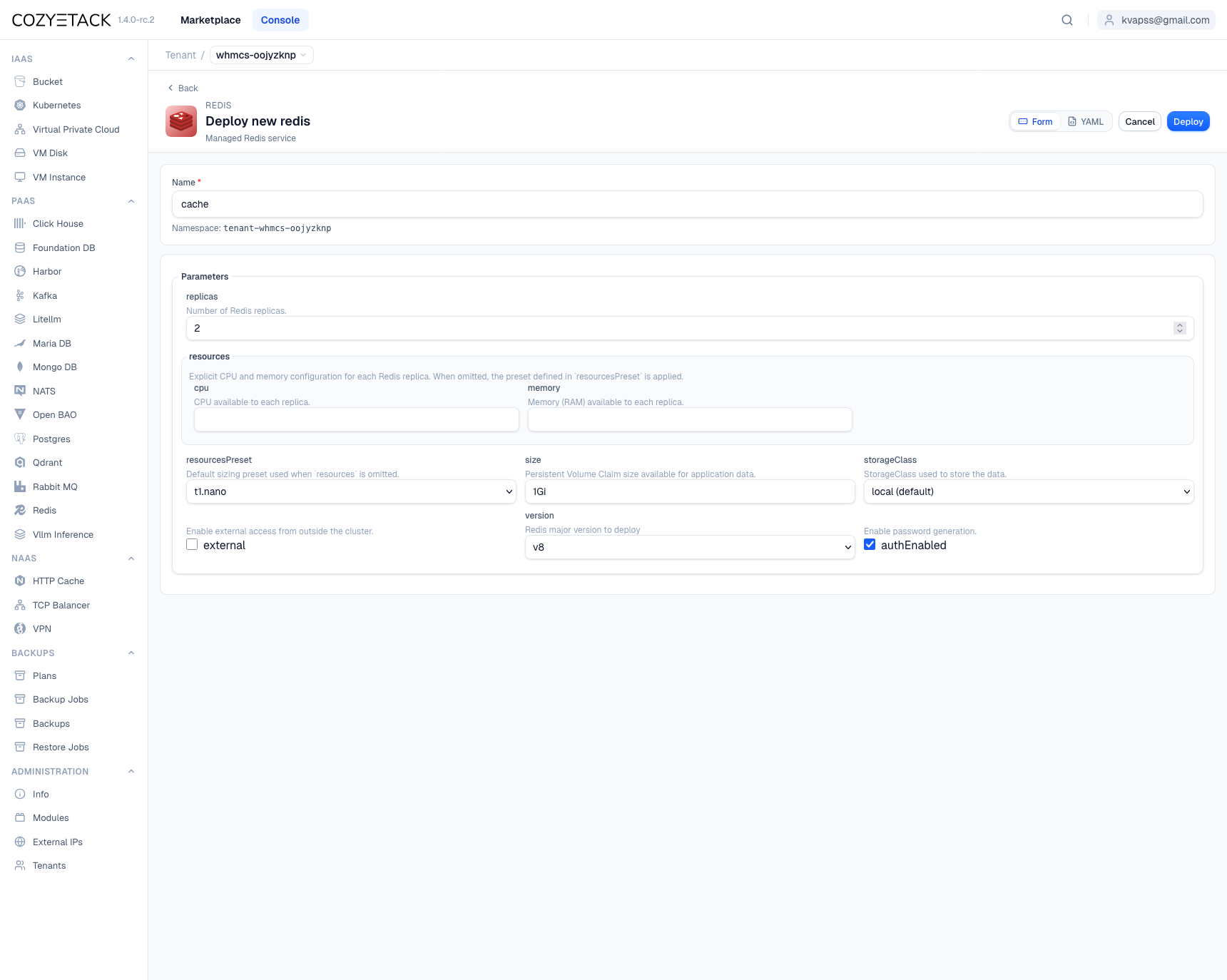Enable the external access checkbox

tap(192, 544)
